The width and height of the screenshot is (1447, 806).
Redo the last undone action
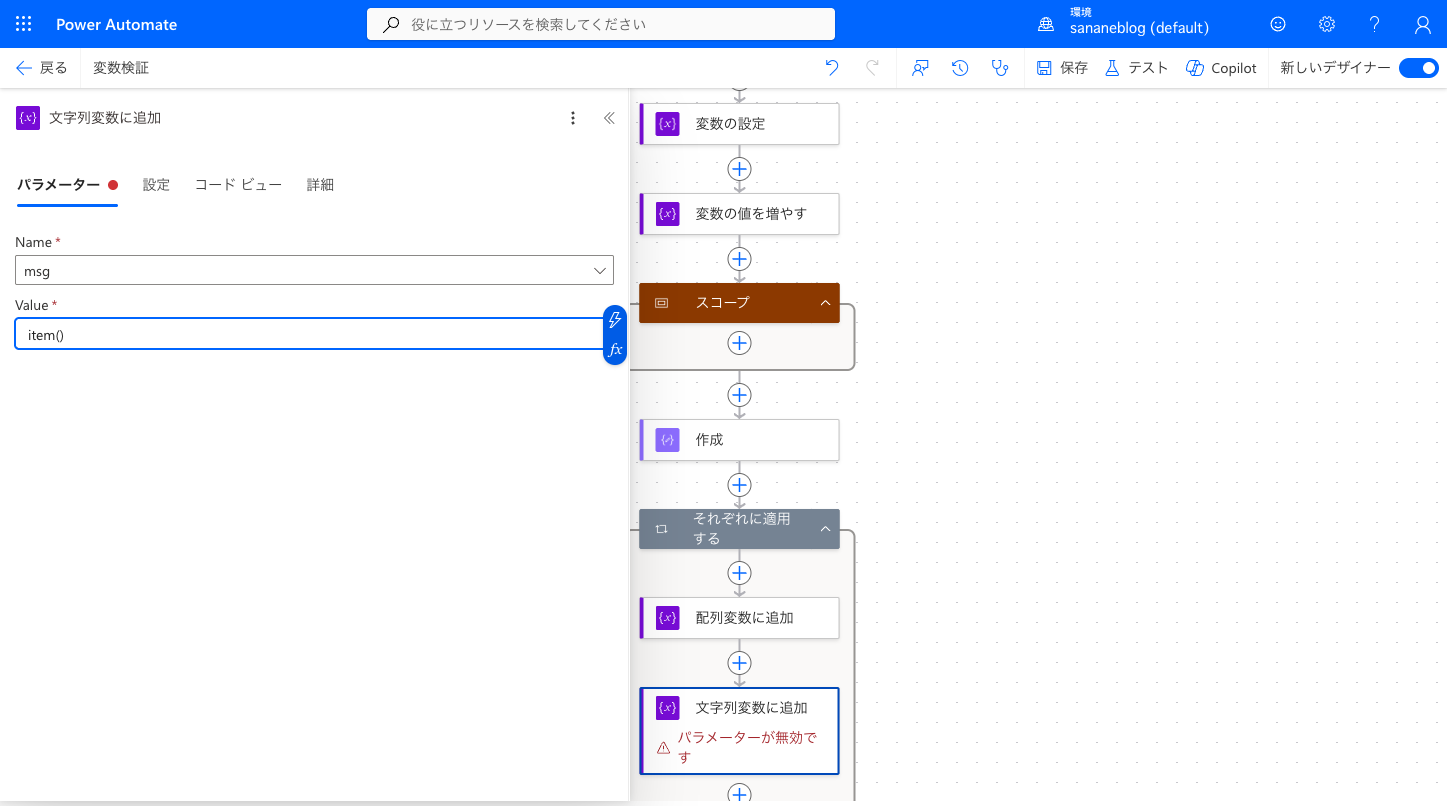[x=872, y=68]
